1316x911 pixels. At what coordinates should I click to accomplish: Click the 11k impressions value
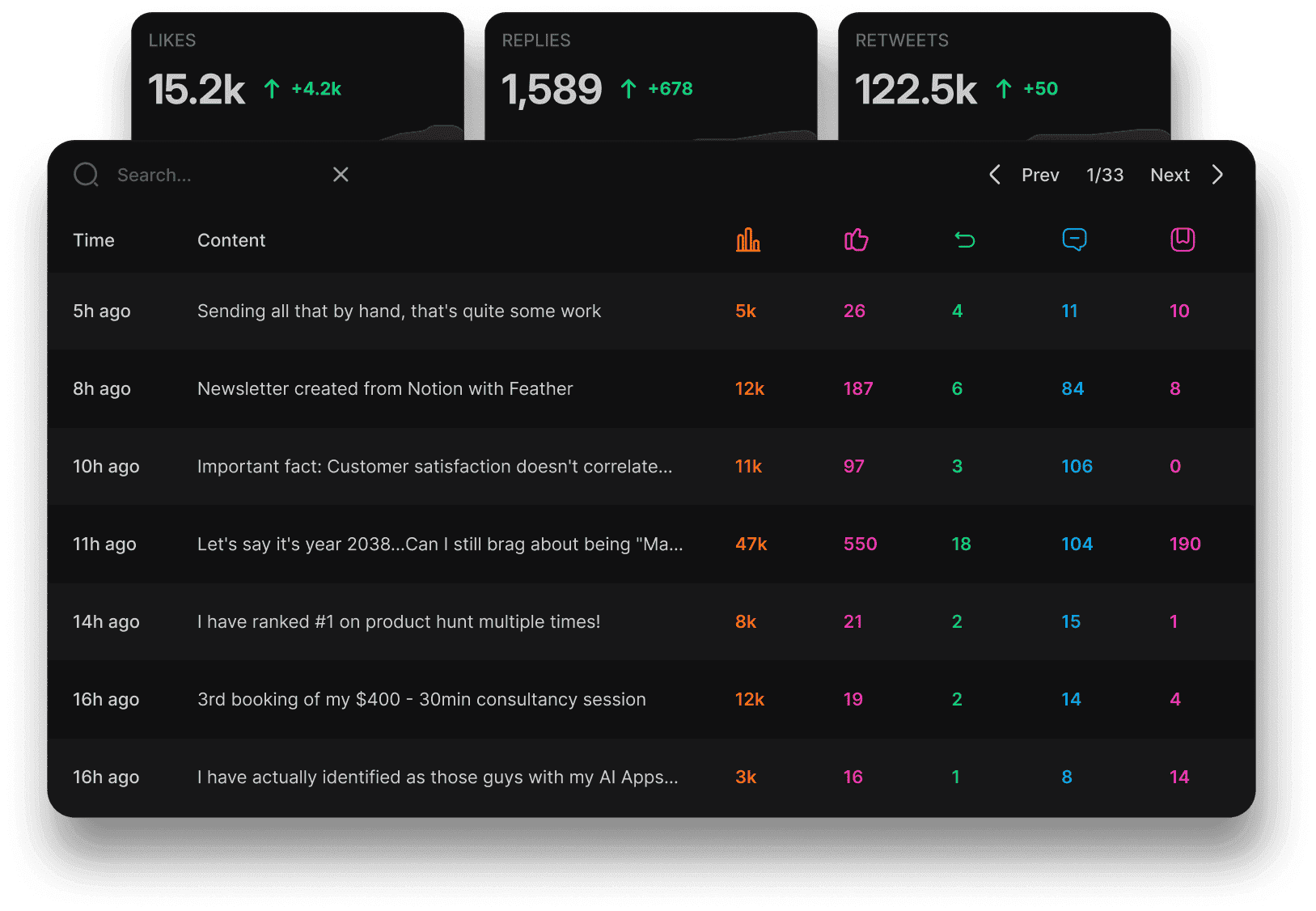[x=748, y=466]
